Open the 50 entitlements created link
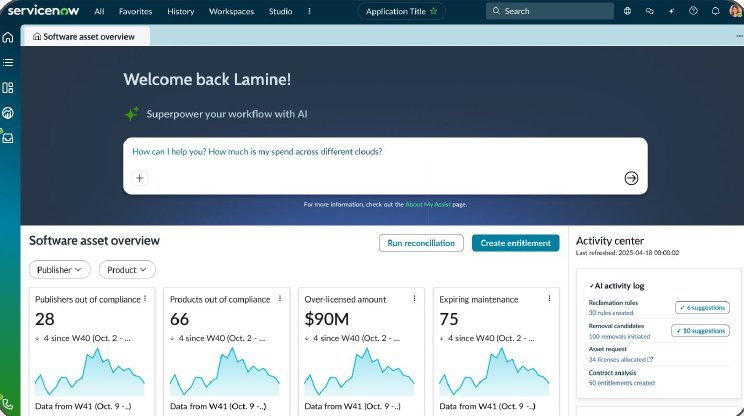Image resolution: width=744 pixels, height=416 pixels. (x=622, y=383)
